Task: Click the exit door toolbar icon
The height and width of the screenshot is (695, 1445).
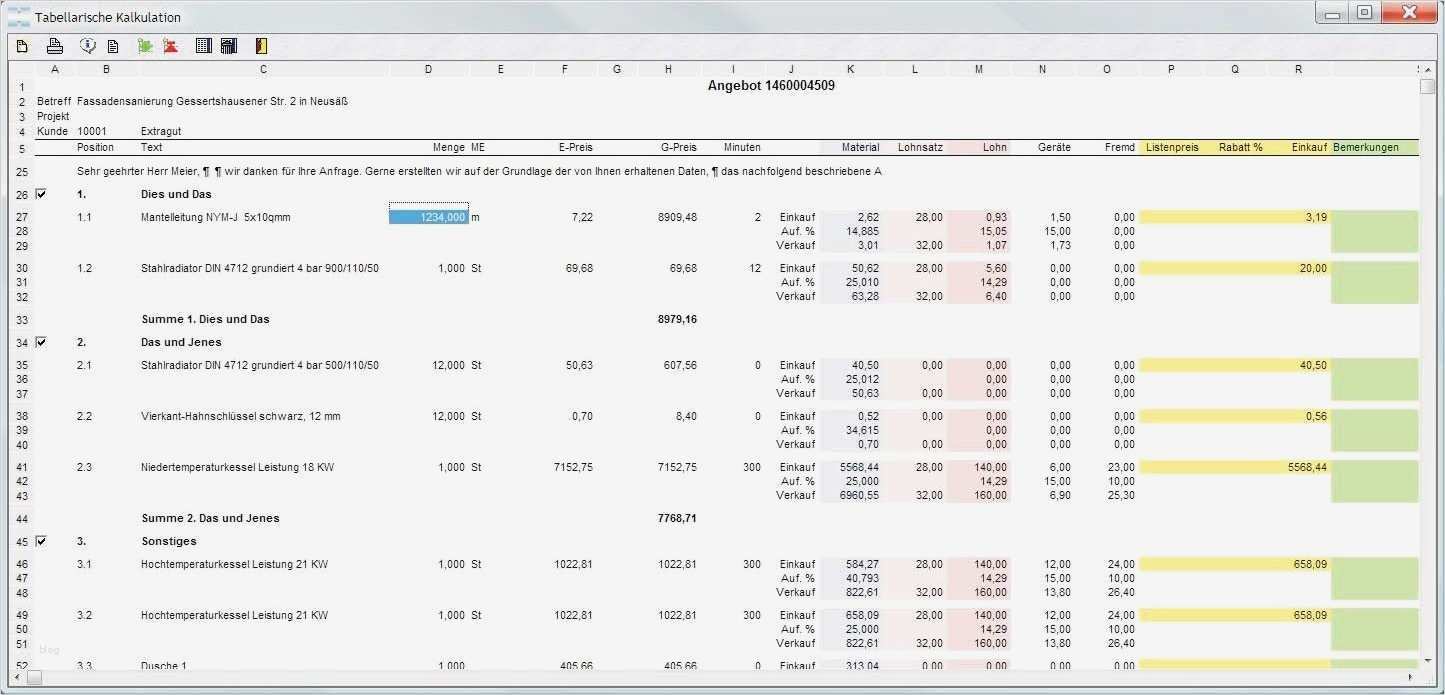Action: tap(261, 45)
